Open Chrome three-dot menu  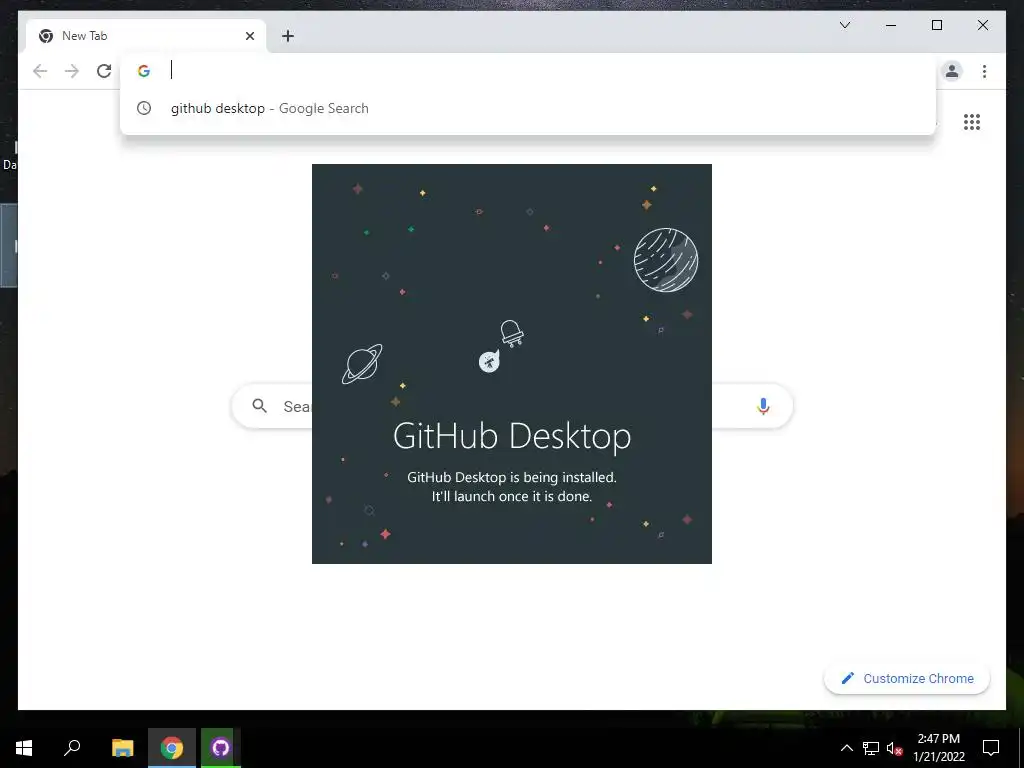pos(984,71)
